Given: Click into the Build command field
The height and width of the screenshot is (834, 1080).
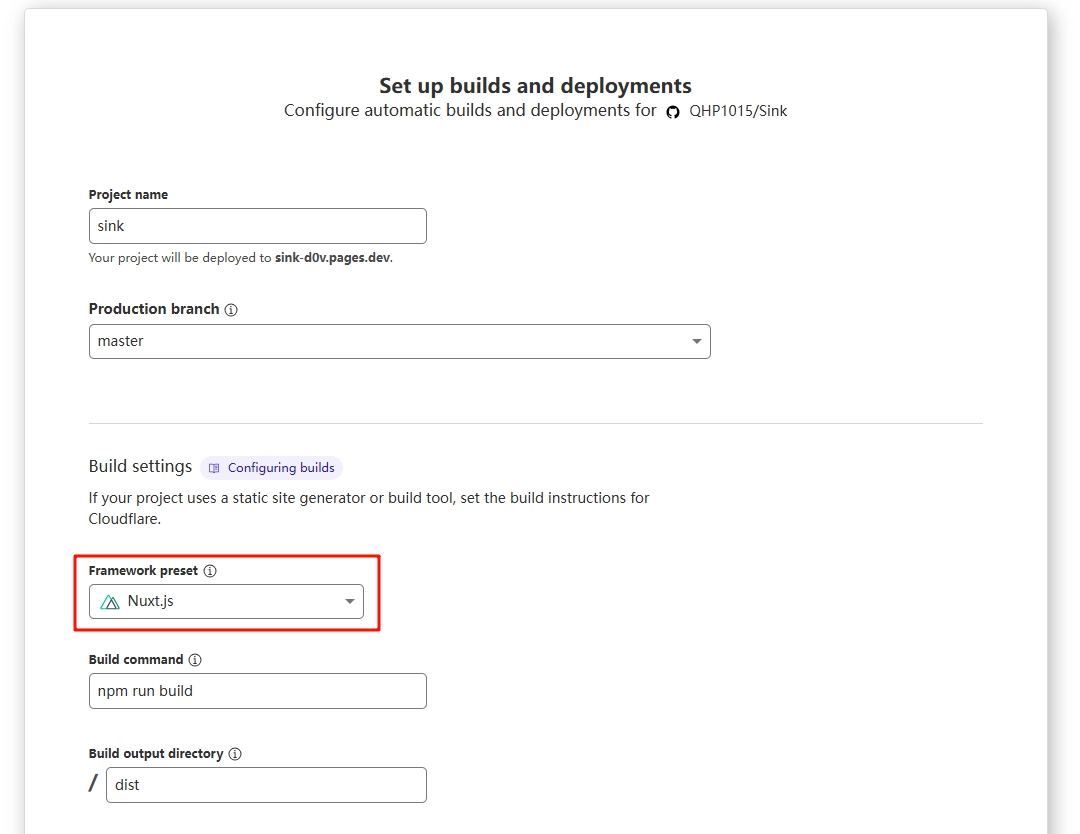Looking at the screenshot, I should click(x=257, y=691).
